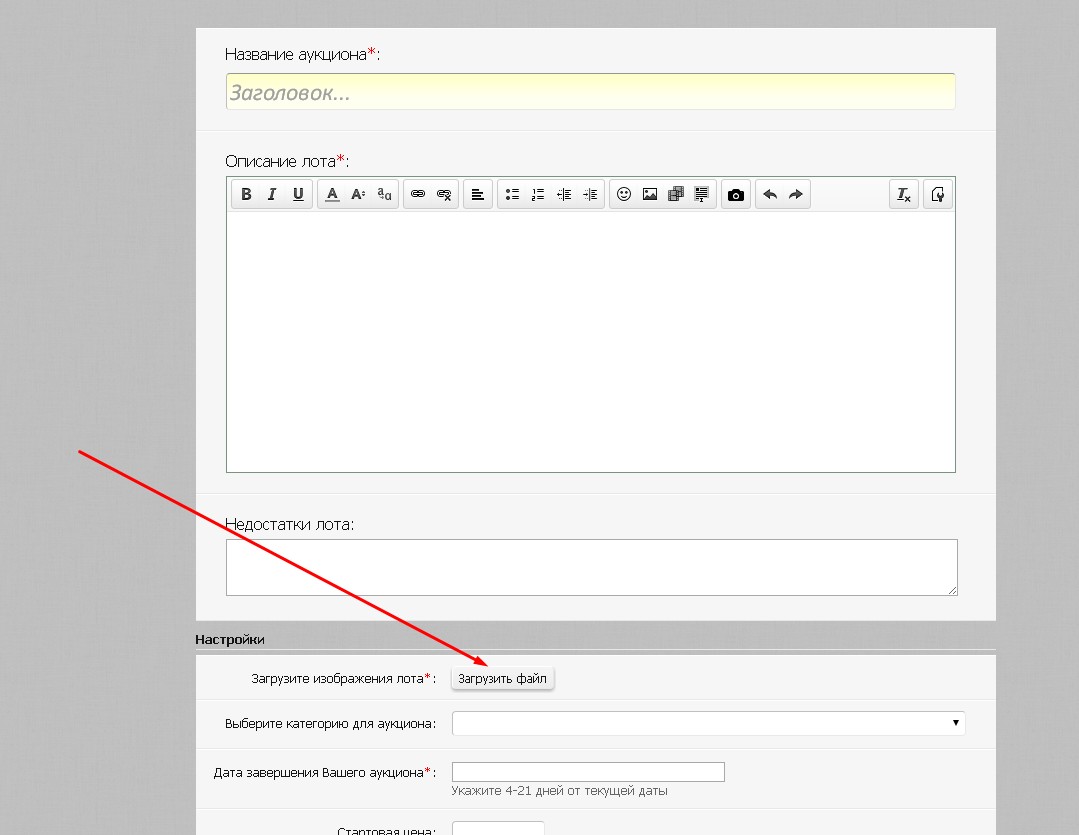Apply underline formatting
1079x835 pixels.
click(298, 195)
